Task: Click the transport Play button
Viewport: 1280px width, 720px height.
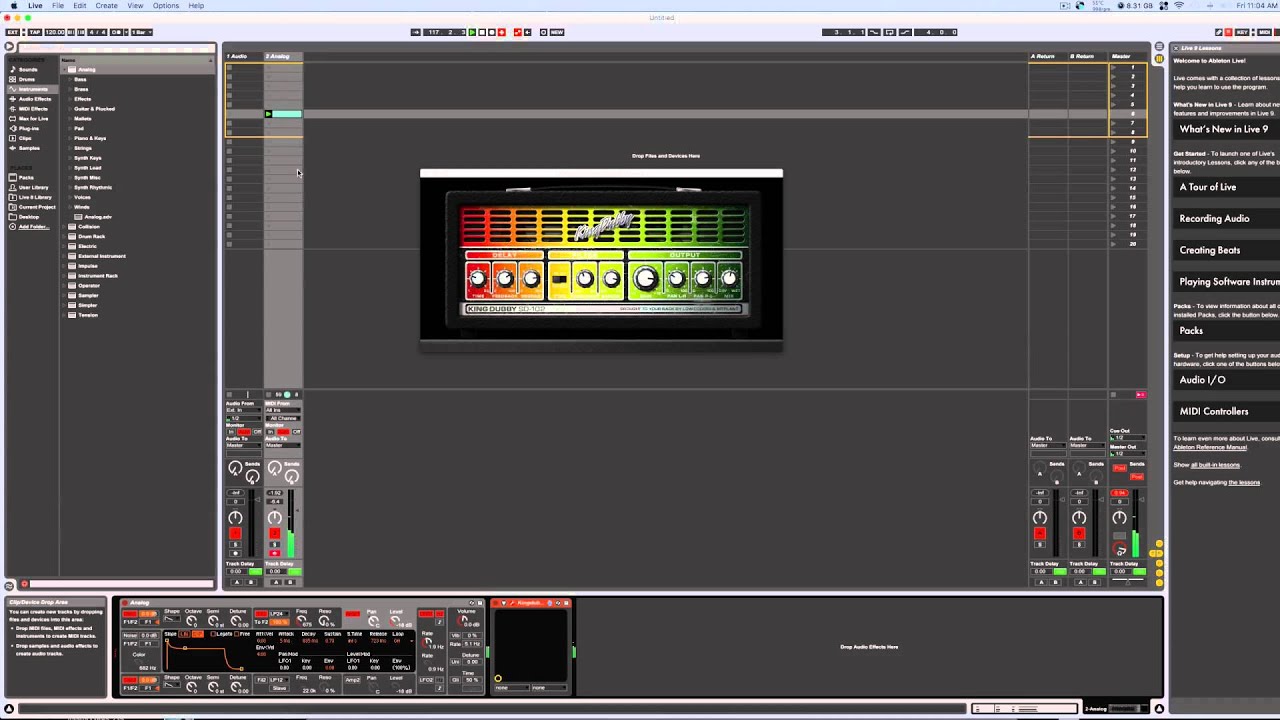Action: [x=472, y=32]
